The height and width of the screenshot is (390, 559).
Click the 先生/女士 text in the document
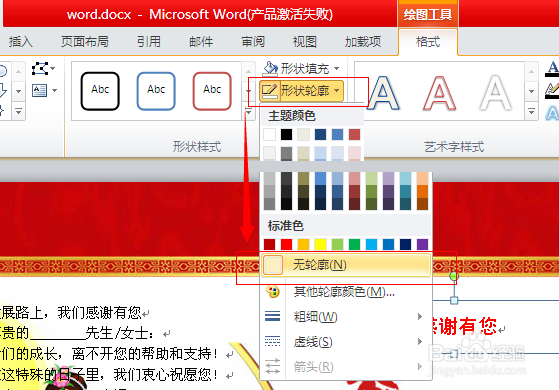point(117,333)
